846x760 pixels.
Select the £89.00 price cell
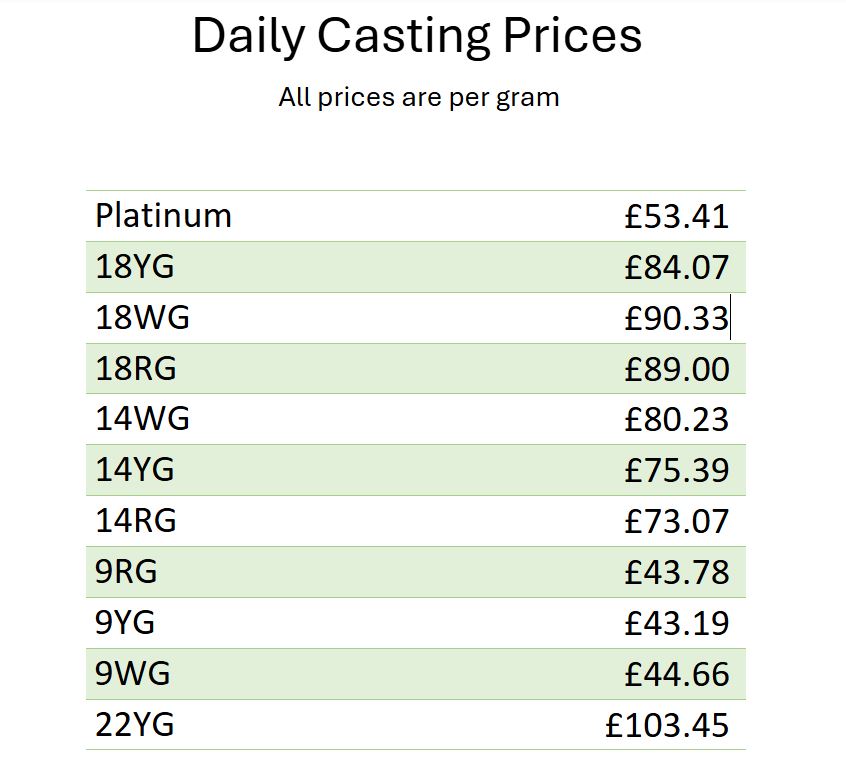[677, 369]
